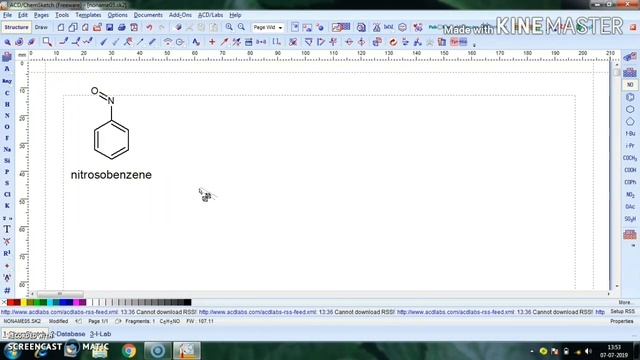Choose the Sulfur atom button
This screenshot has height=360, width=640.
click(x=7, y=183)
